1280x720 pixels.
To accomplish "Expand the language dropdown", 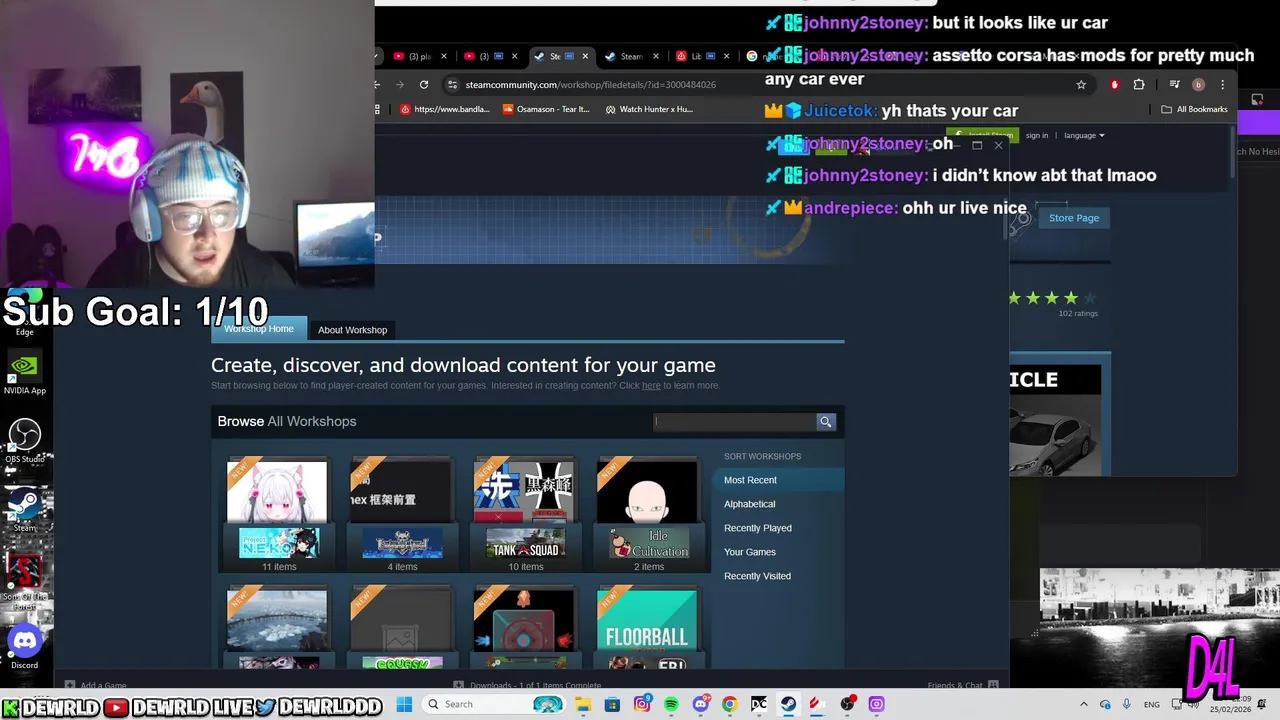I will pyautogui.click(x=1084, y=136).
